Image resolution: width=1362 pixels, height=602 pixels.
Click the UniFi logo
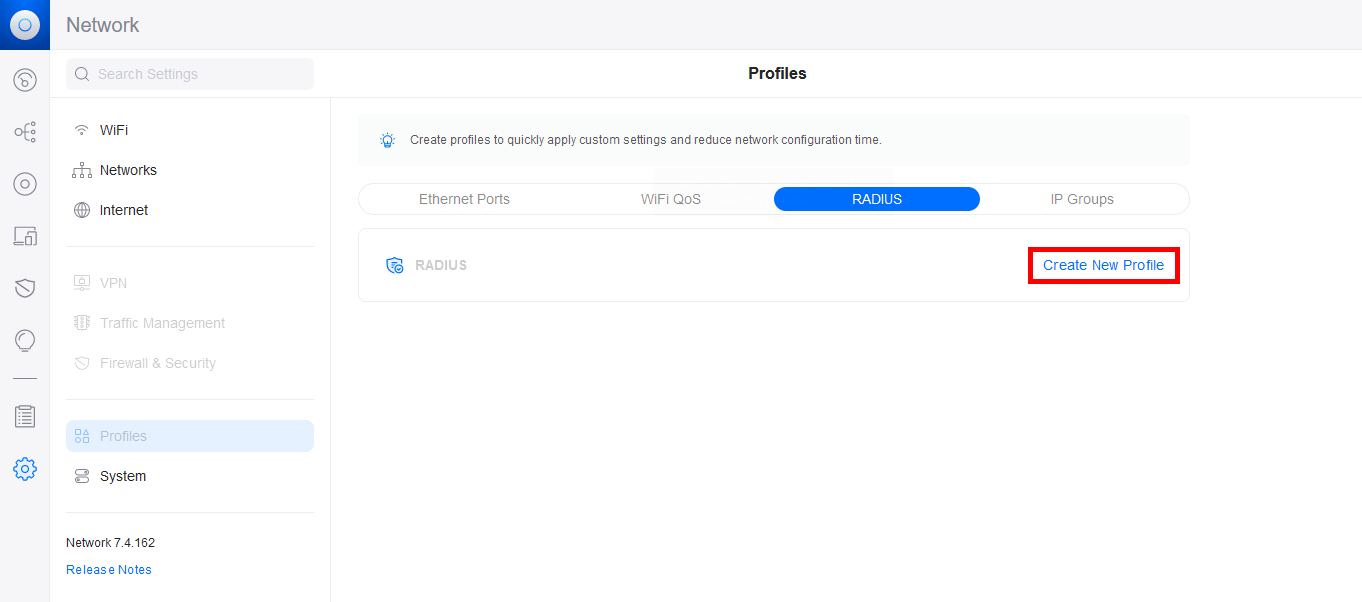[x=24, y=24]
